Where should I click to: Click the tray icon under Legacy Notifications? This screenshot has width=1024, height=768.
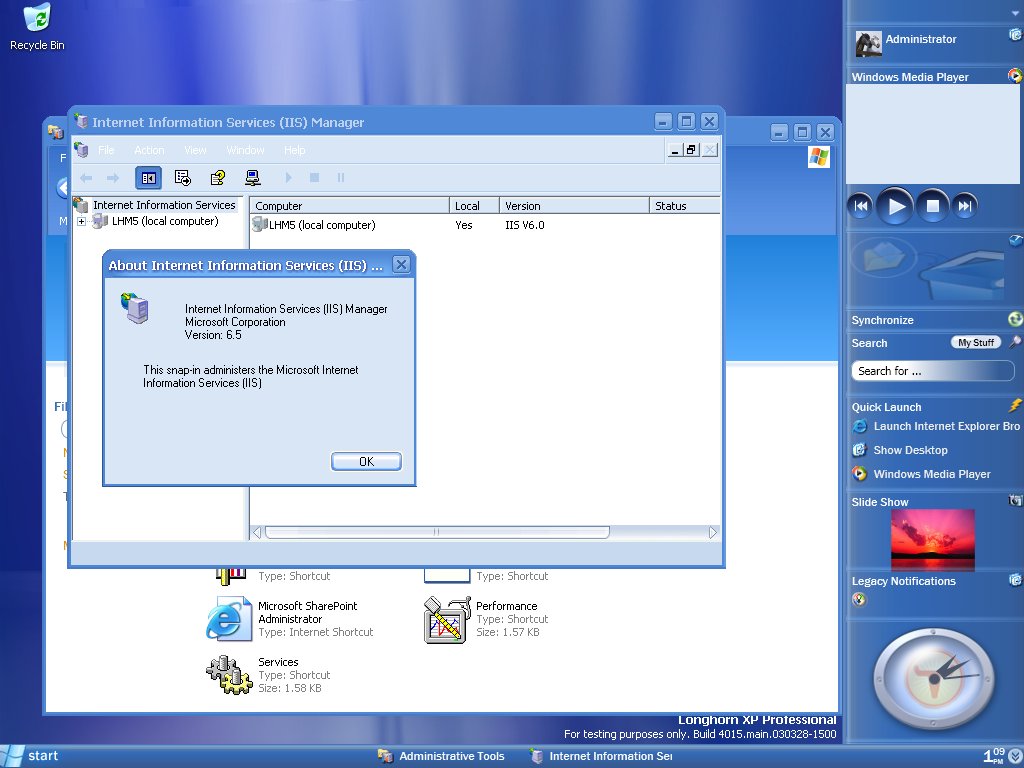click(x=859, y=600)
